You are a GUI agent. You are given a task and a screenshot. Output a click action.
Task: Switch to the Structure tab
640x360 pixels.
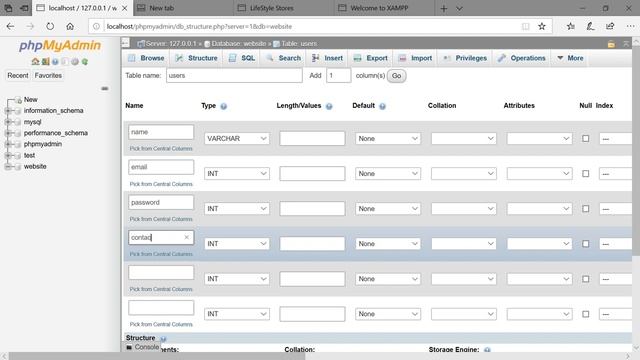coord(196,58)
